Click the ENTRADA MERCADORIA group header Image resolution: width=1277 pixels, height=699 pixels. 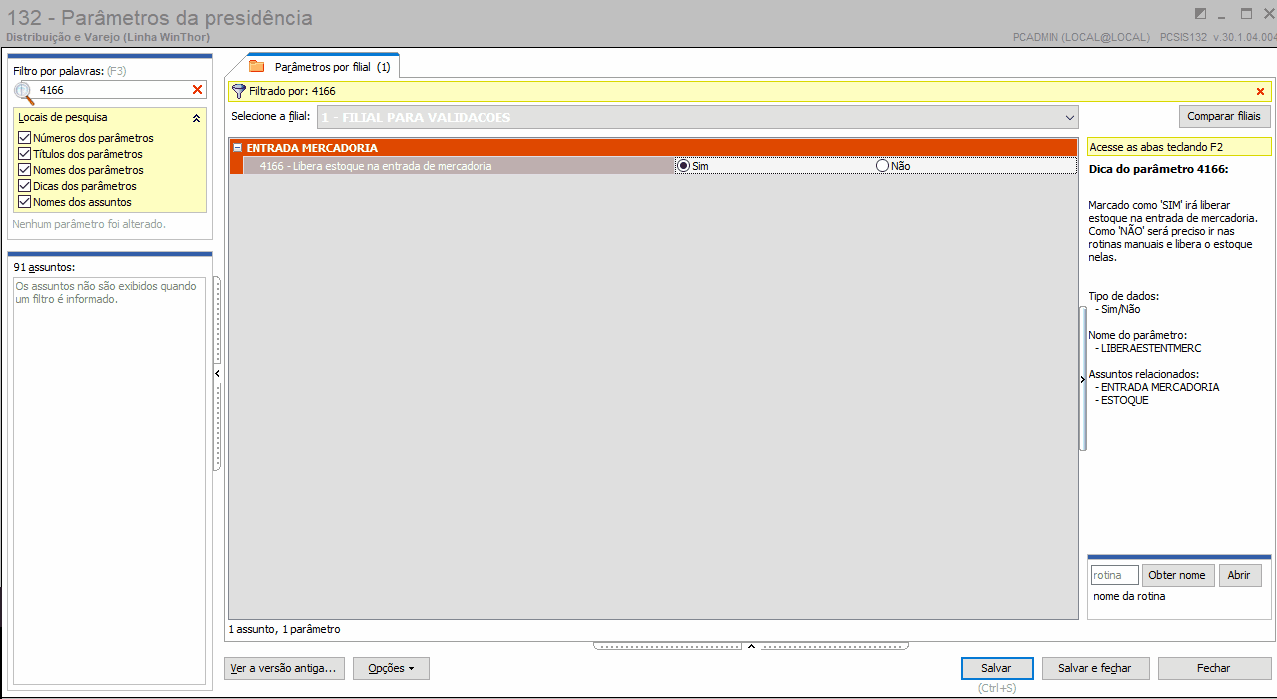[x=654, y=148]
